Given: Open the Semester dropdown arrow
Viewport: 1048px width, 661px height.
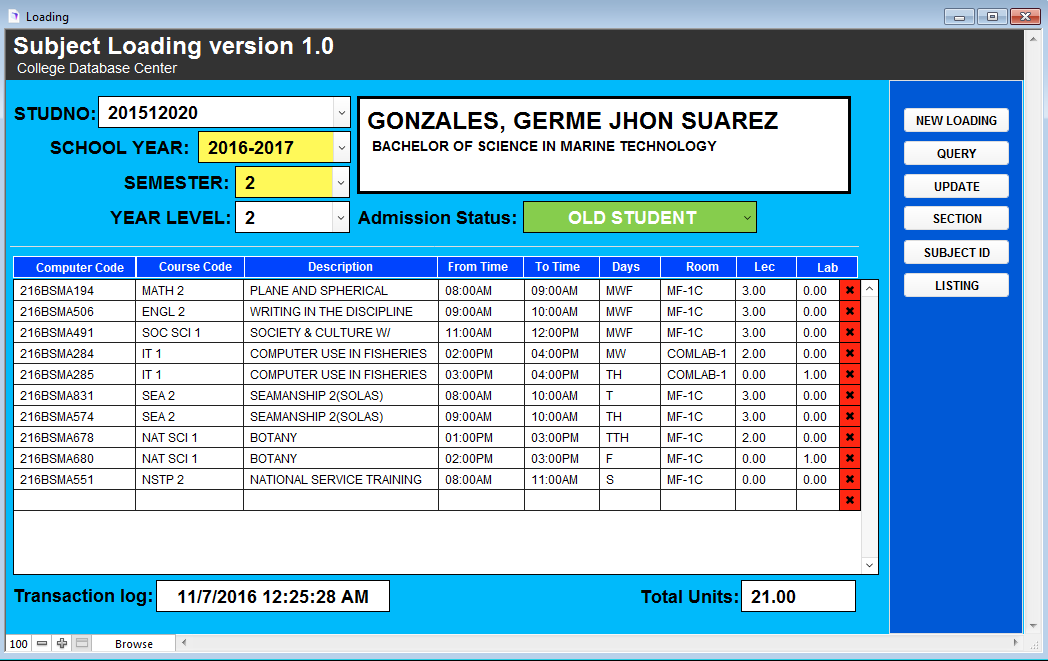Looking at the screenshot, I should point(341,183).
